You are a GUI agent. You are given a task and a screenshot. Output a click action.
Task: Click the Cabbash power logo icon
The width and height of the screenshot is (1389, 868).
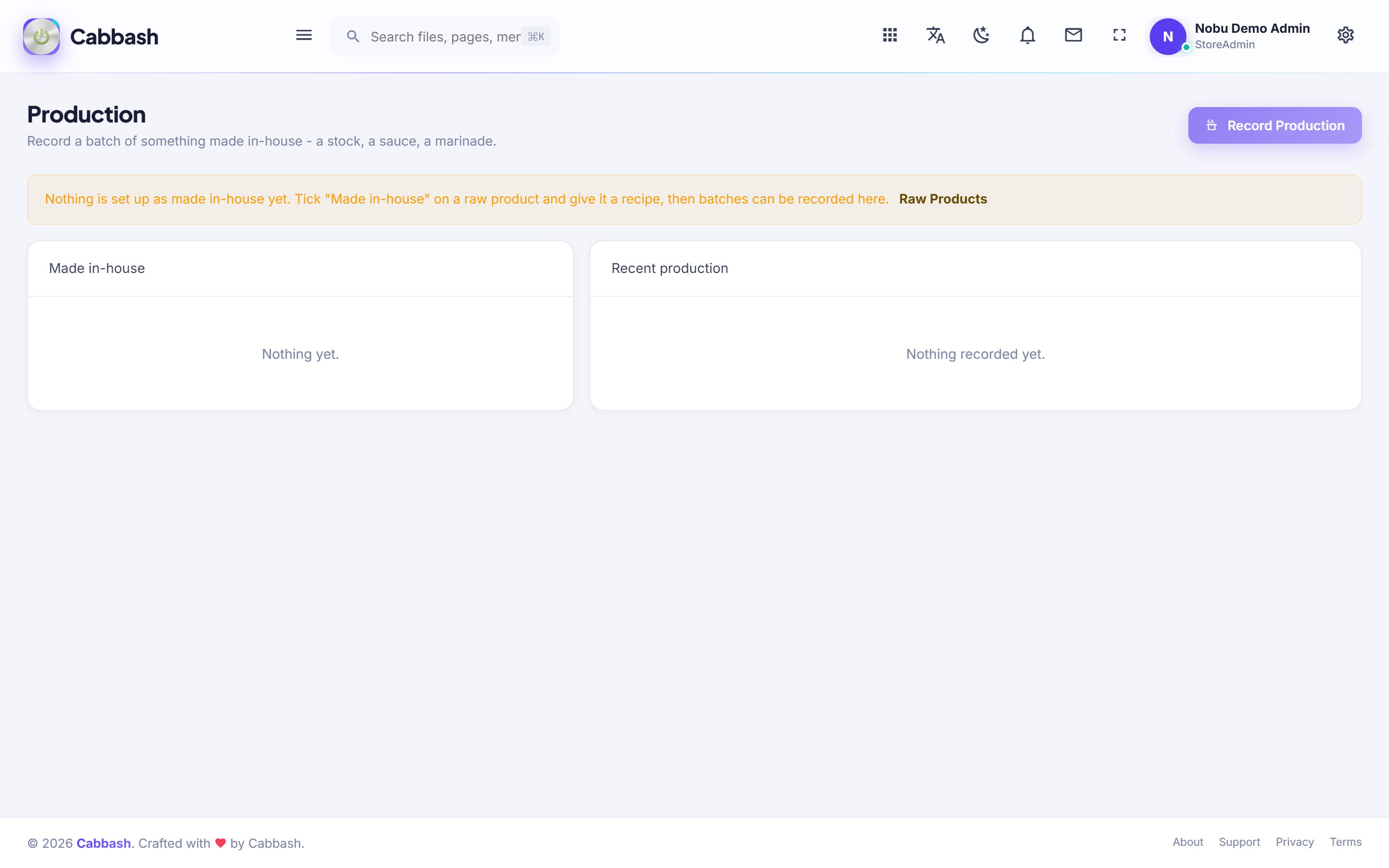pos(41,37)
